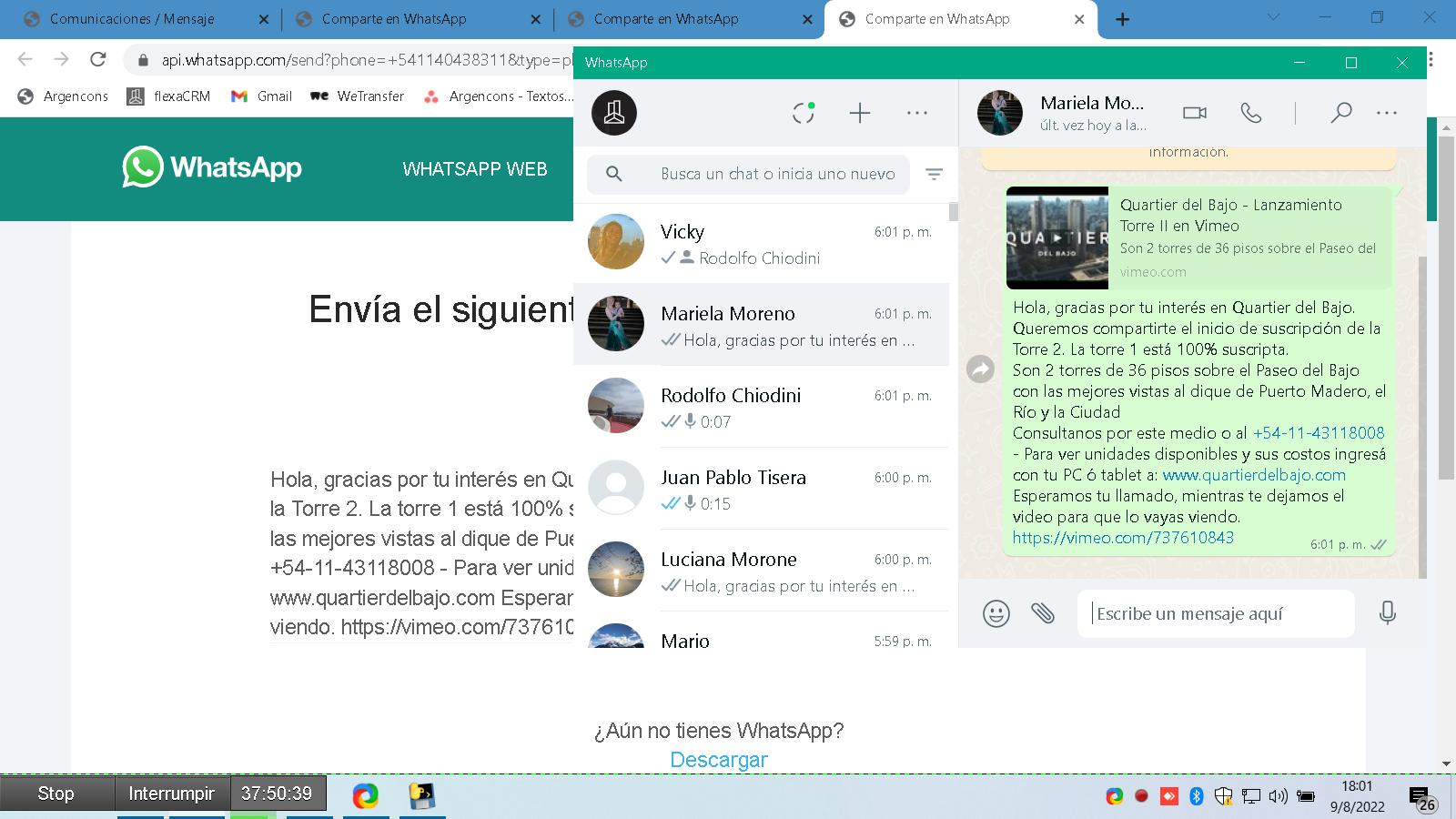Open the network tray icon
This screenshot has height=819, width=1456.
click(1251, 796)
